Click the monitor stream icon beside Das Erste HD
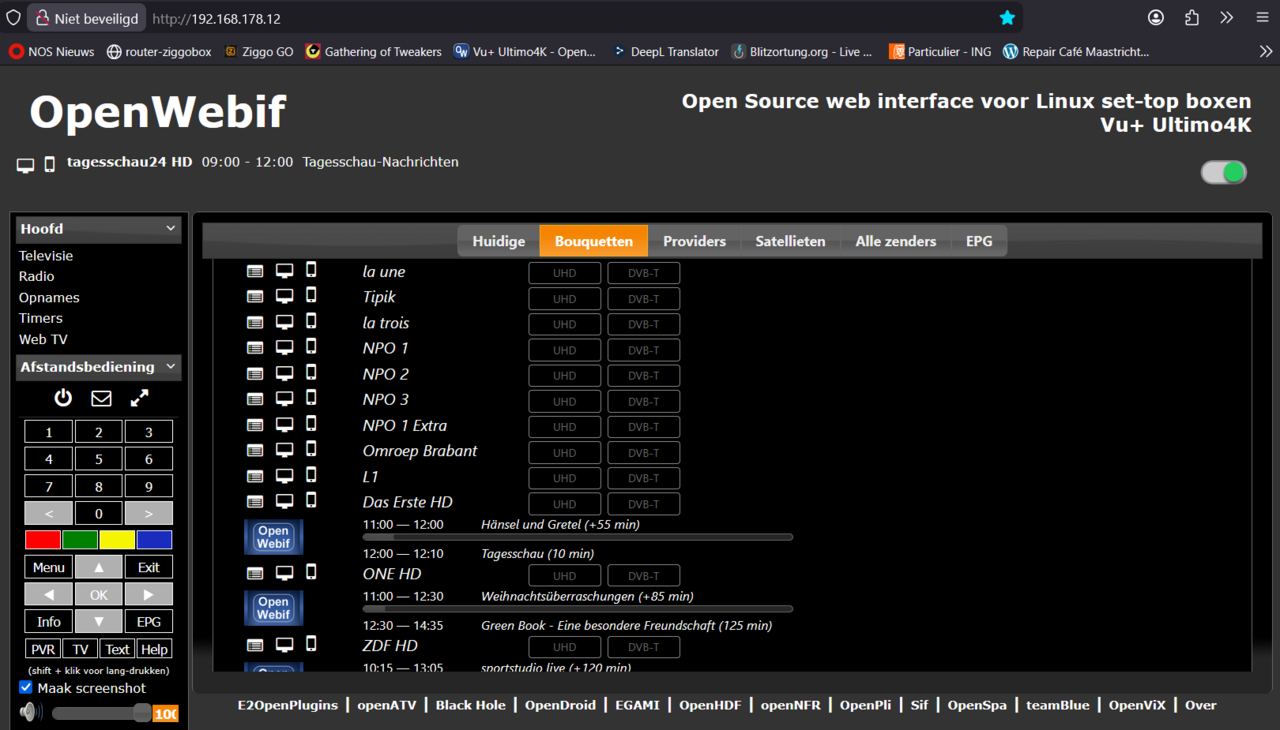 click(x=284, y=500)
